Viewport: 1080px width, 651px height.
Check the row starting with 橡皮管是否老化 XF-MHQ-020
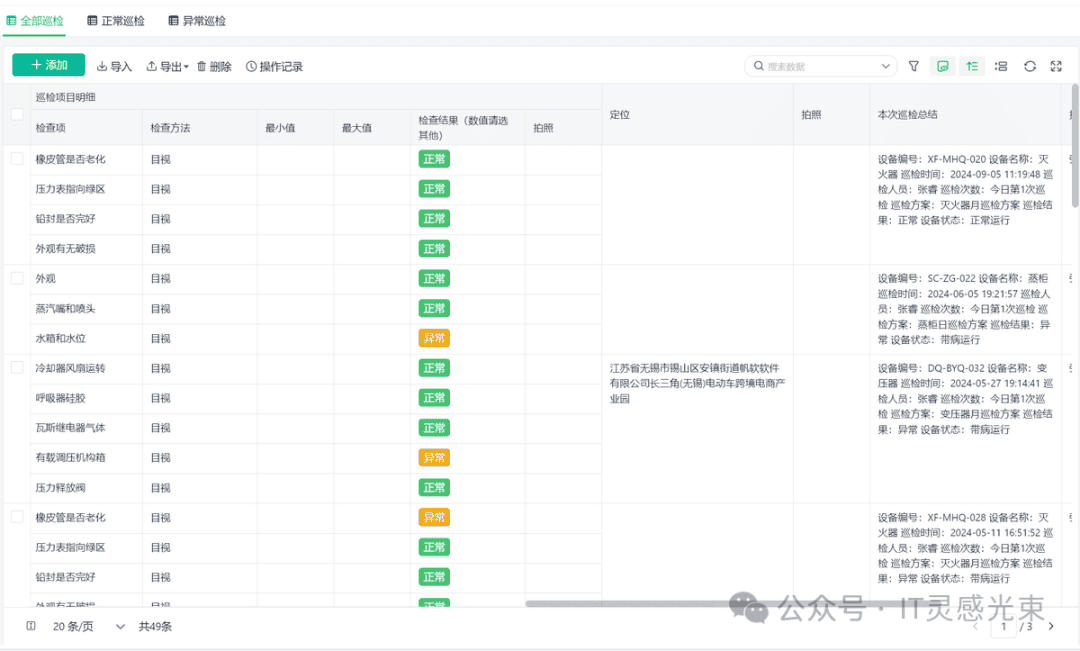click(17, 158)
